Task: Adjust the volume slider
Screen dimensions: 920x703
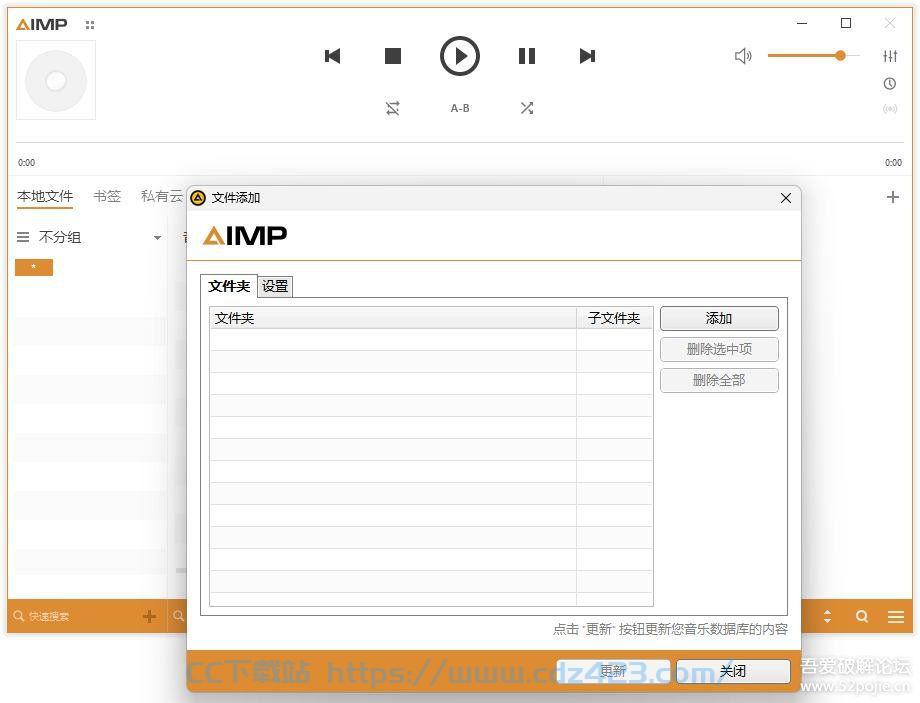Action: [x=813, y=56]
